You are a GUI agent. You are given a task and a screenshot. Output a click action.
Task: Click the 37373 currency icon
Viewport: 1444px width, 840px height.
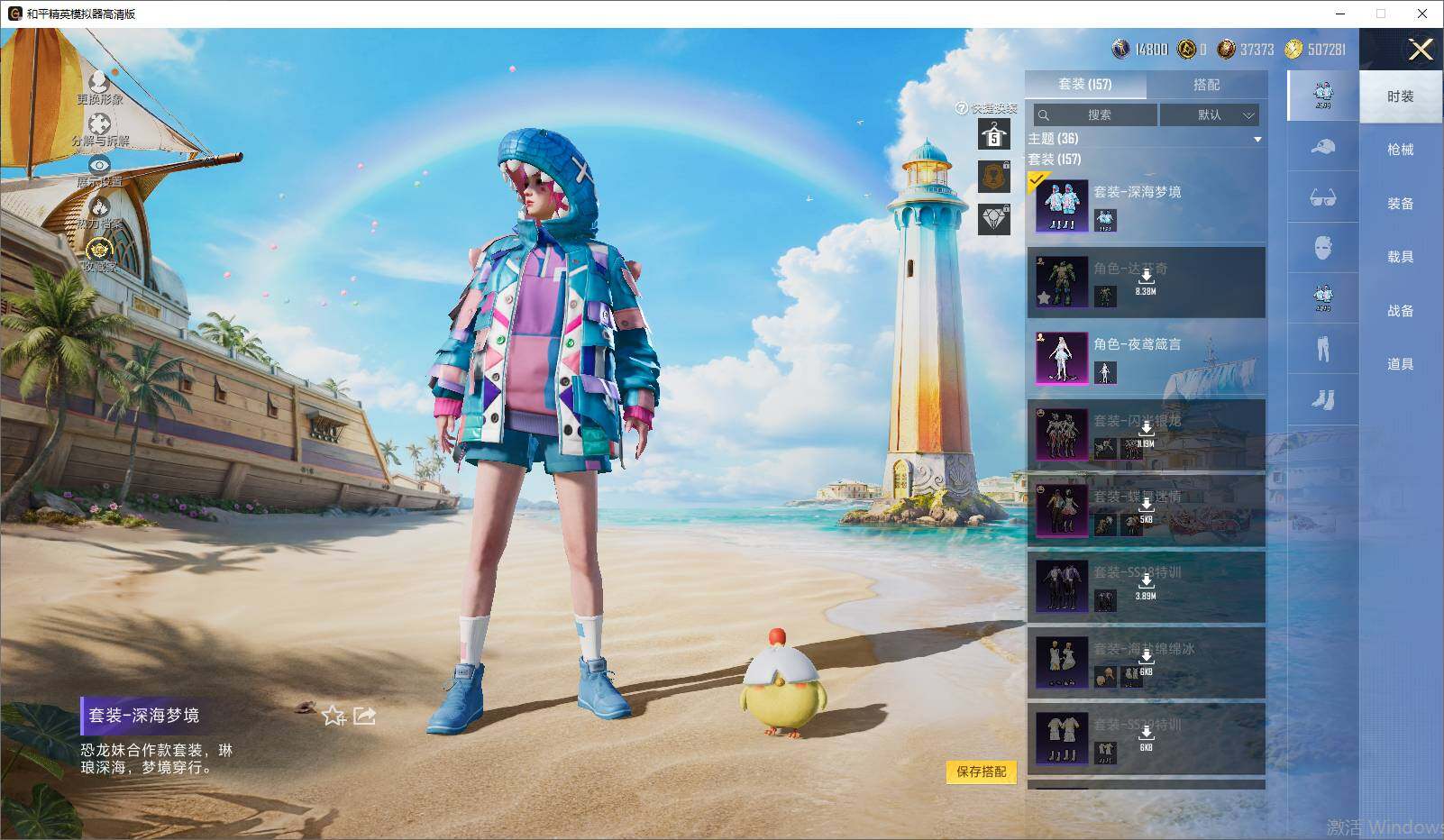point(1226,49)
